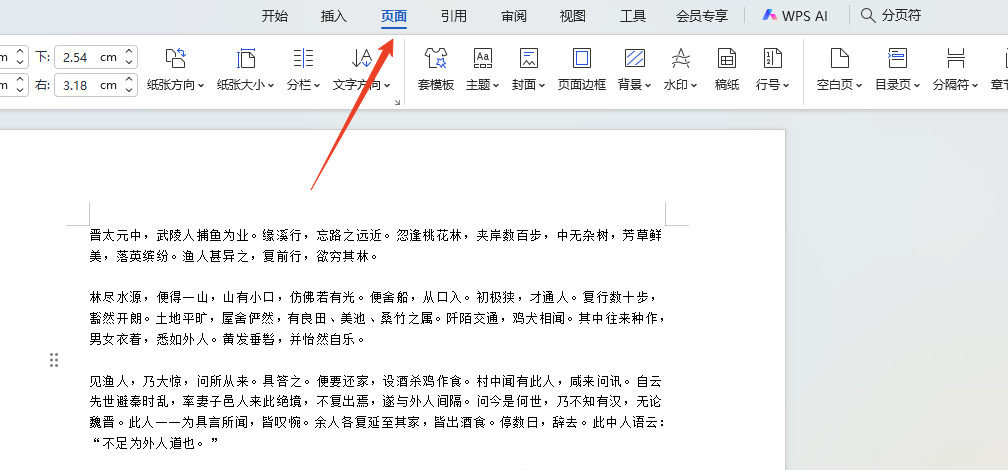Open the 引用 tab
Image resolution: width=1008 pixels, height=470 pixels.
pyautogui.click(x=454, y=16)
